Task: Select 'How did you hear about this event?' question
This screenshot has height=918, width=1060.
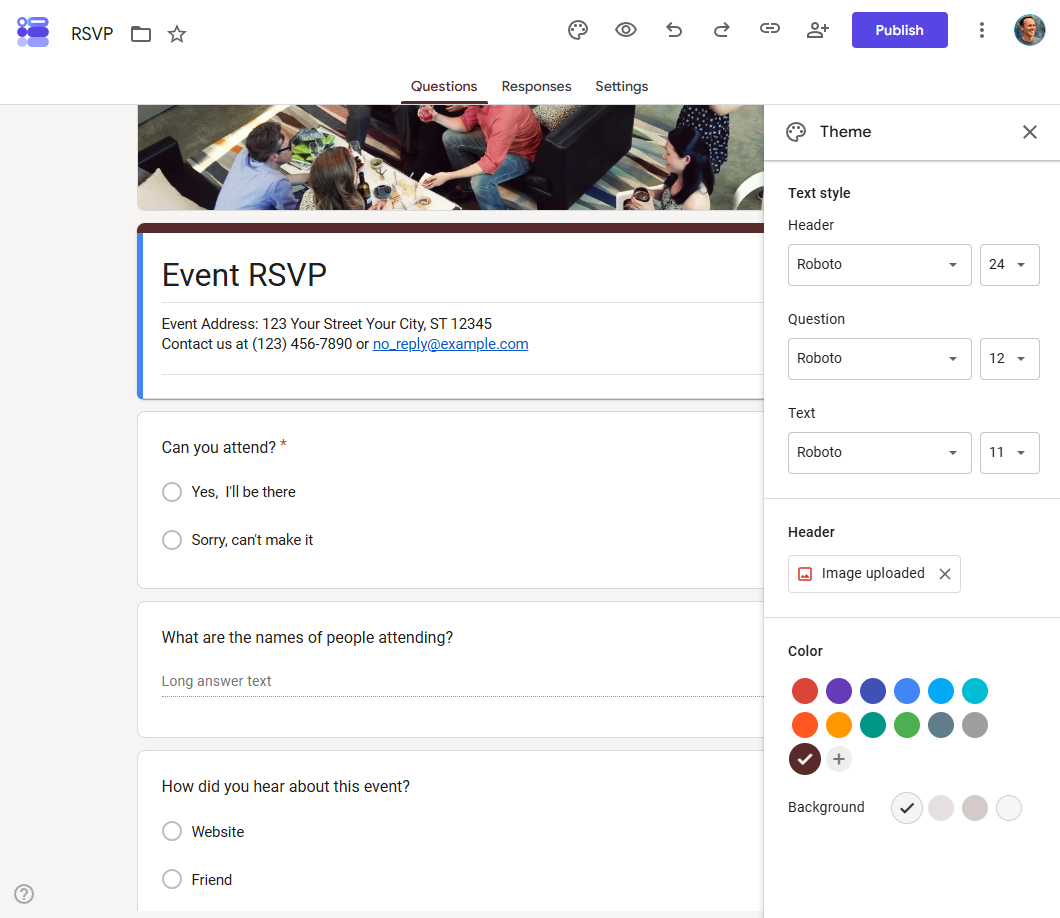Action: 285,787
